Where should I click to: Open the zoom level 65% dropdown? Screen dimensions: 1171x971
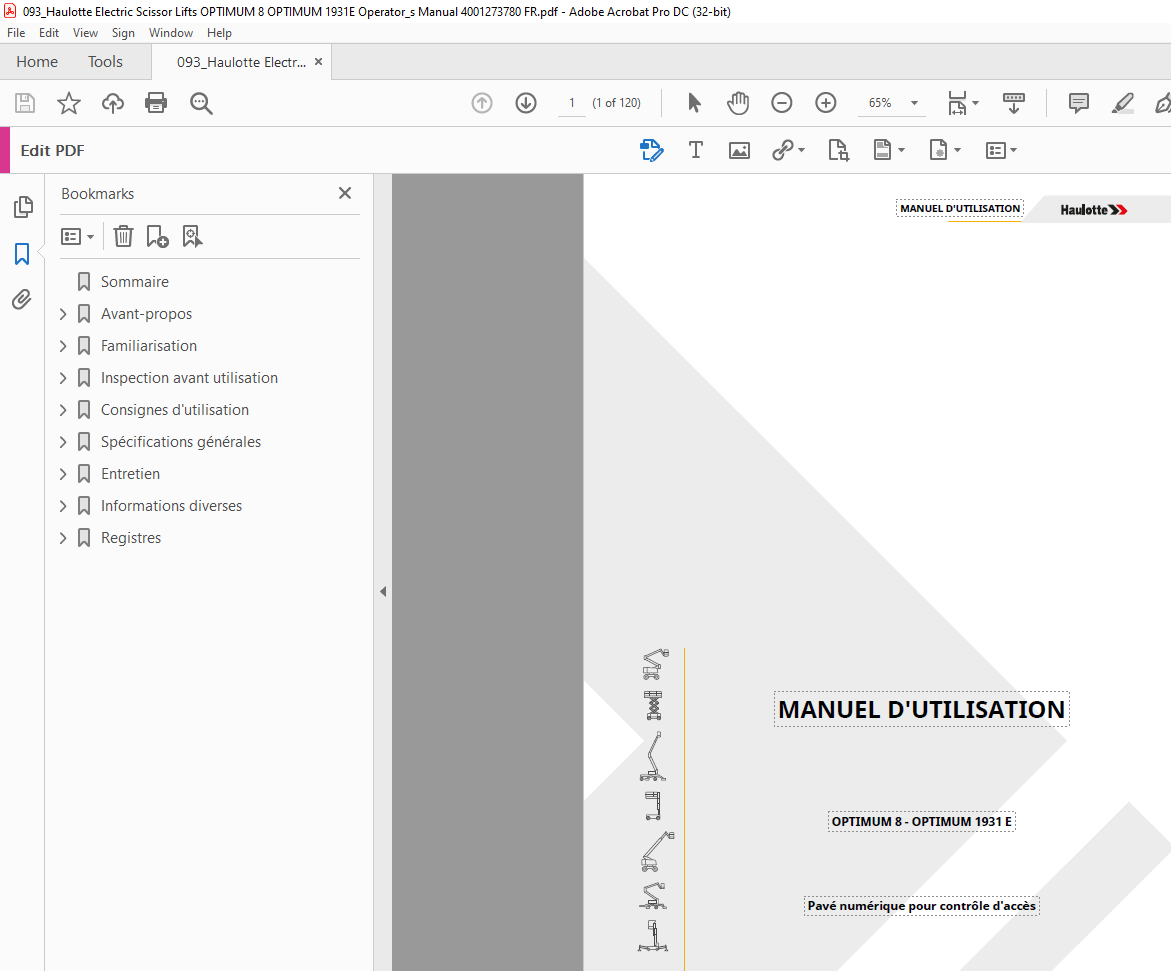tap(914, 103)
